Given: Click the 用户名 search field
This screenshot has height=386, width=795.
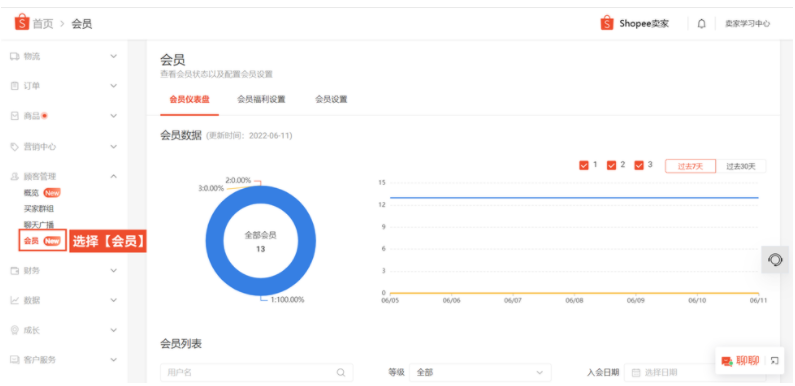Looking at the screenshot, I should [257, 373].
